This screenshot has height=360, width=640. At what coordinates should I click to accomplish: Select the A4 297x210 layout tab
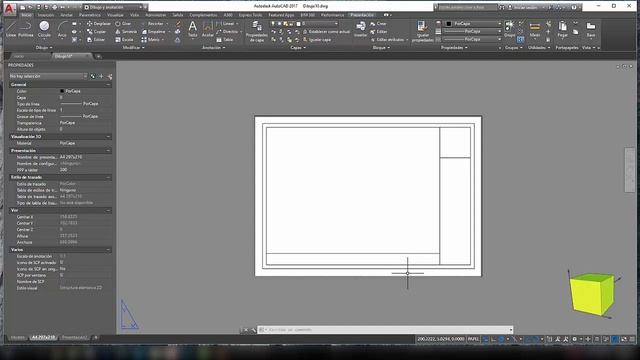pyautogui.click(x=43, y=338)
